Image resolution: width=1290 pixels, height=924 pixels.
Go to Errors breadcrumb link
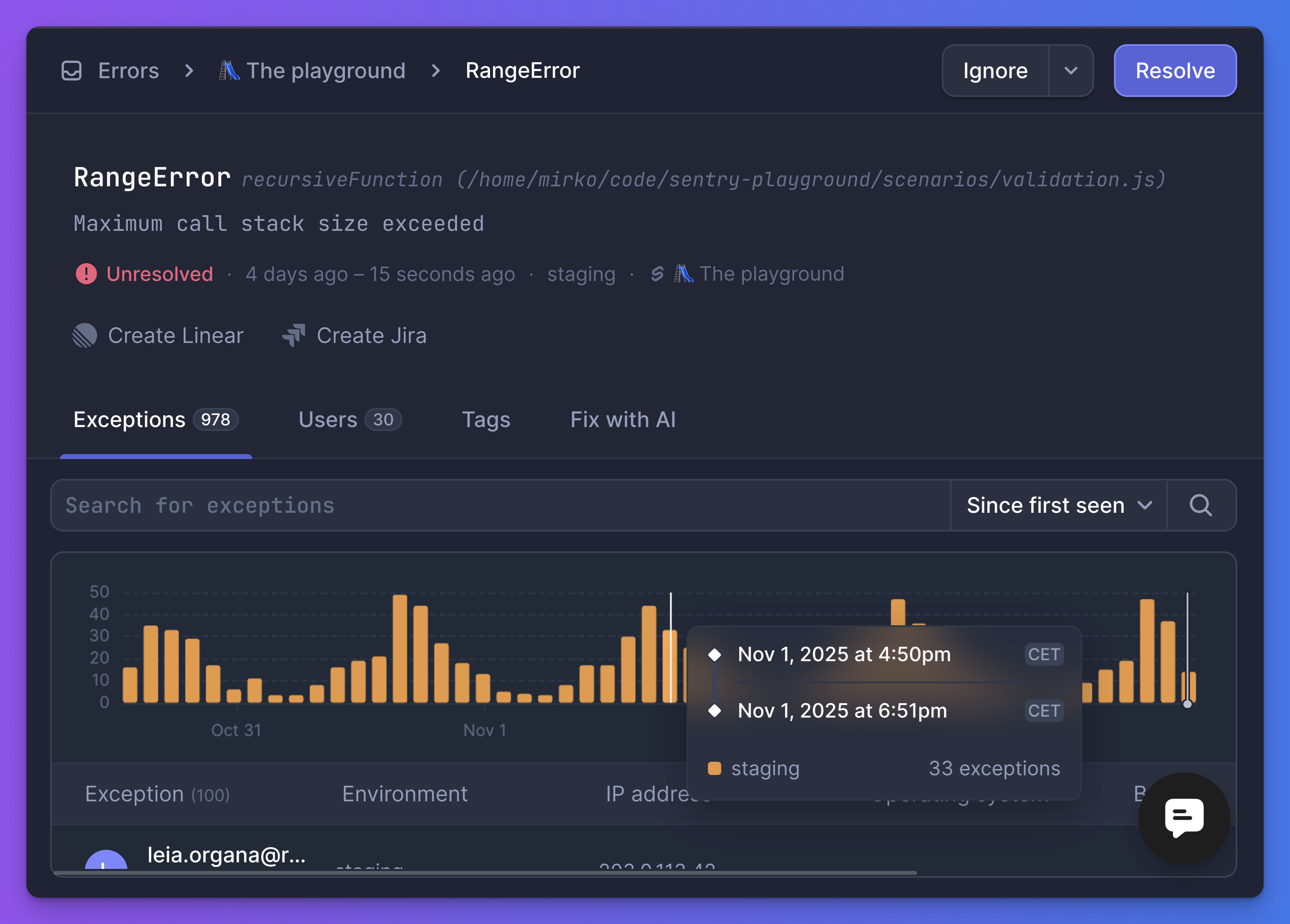pyautogui.click(x=129, y=71)
